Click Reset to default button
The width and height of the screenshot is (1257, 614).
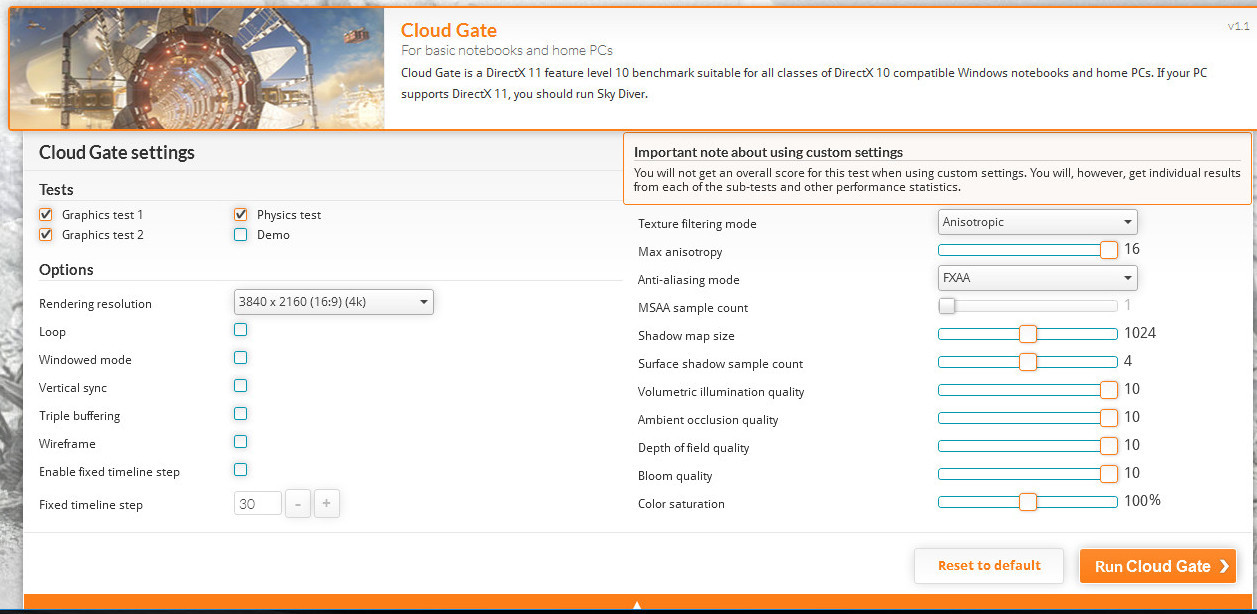(989, 566)
